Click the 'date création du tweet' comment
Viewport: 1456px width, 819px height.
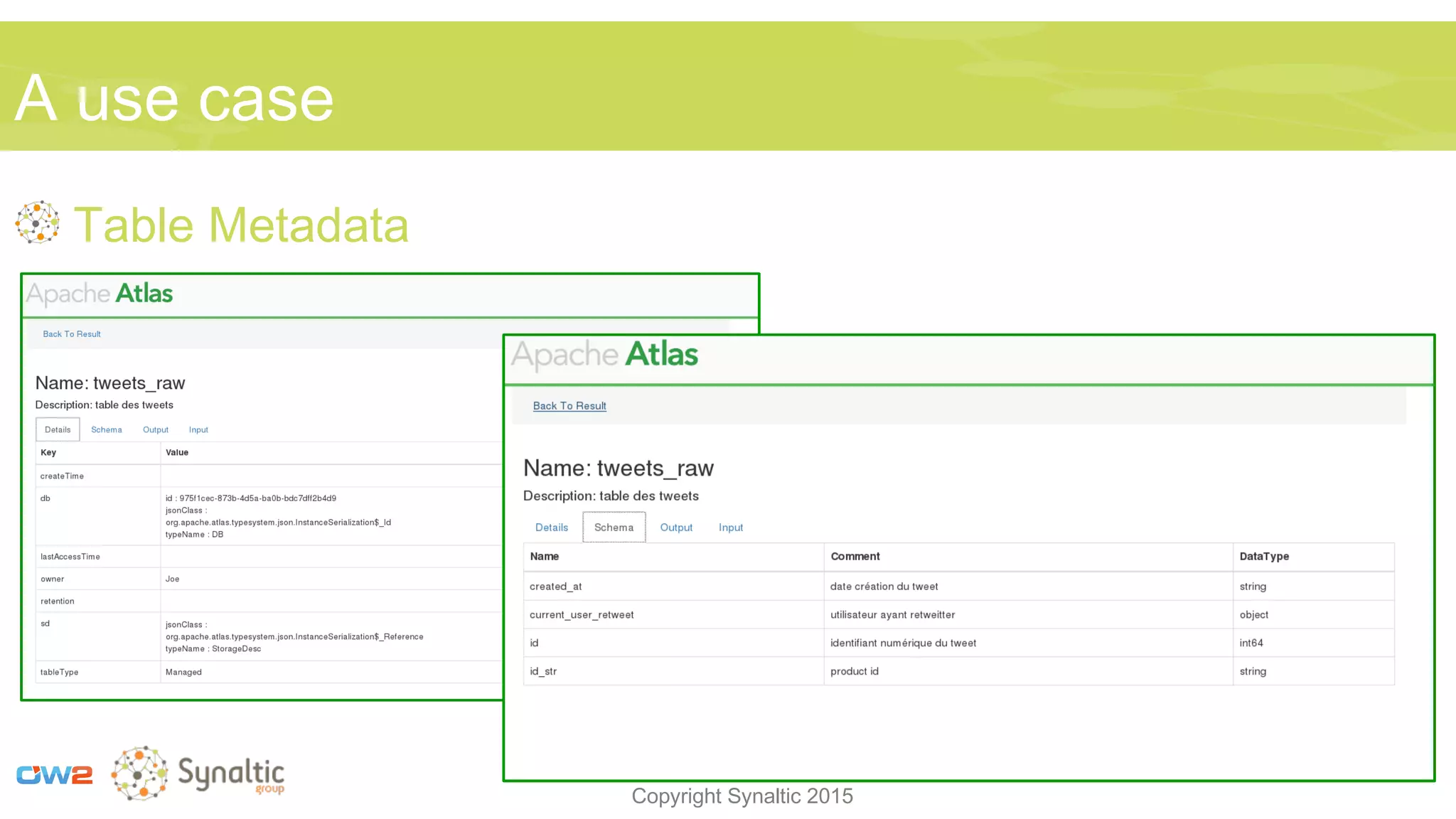(x=884, y=587)
